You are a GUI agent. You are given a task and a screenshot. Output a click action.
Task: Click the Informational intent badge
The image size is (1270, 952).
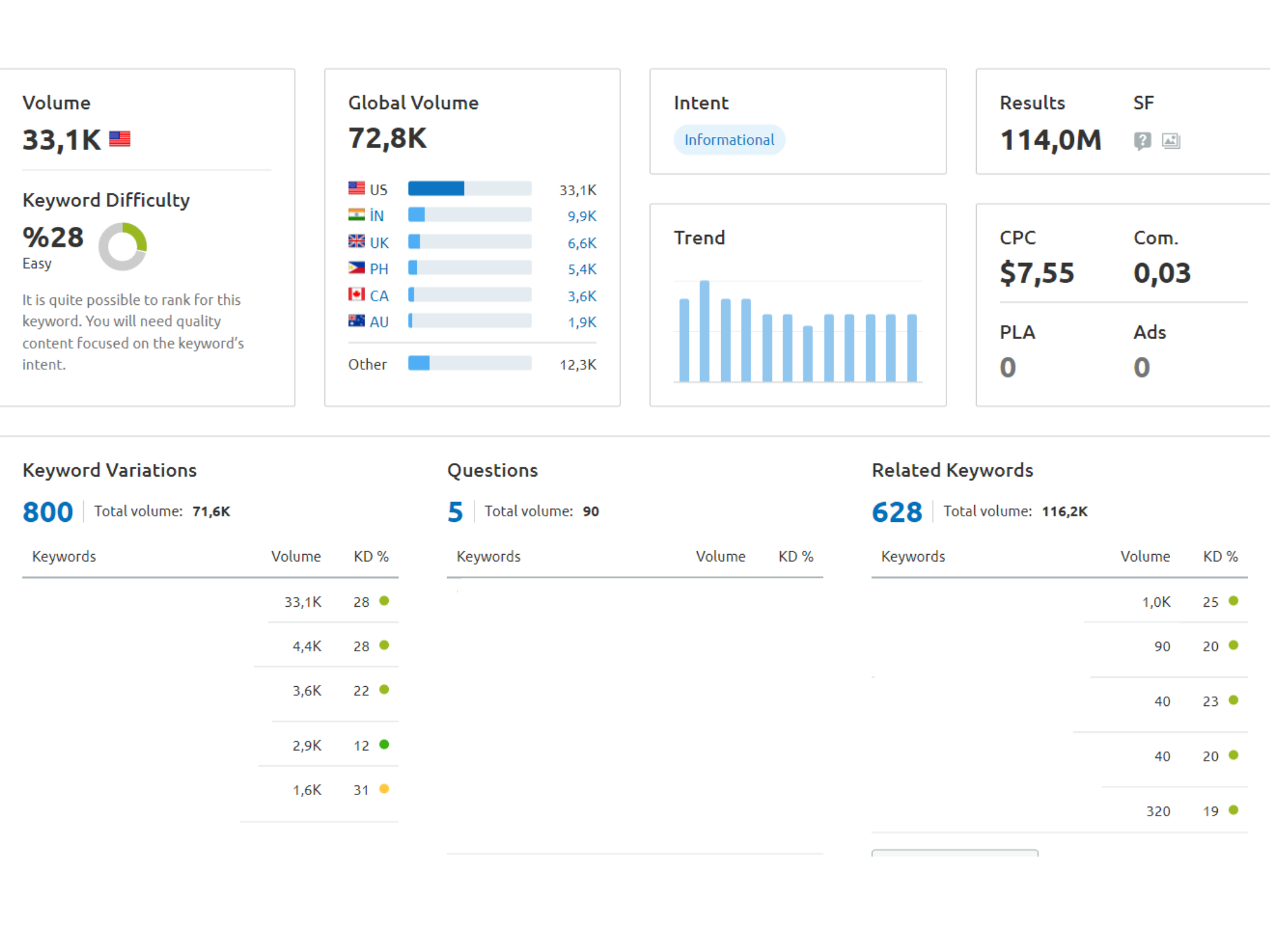click(x=729, y=140)
